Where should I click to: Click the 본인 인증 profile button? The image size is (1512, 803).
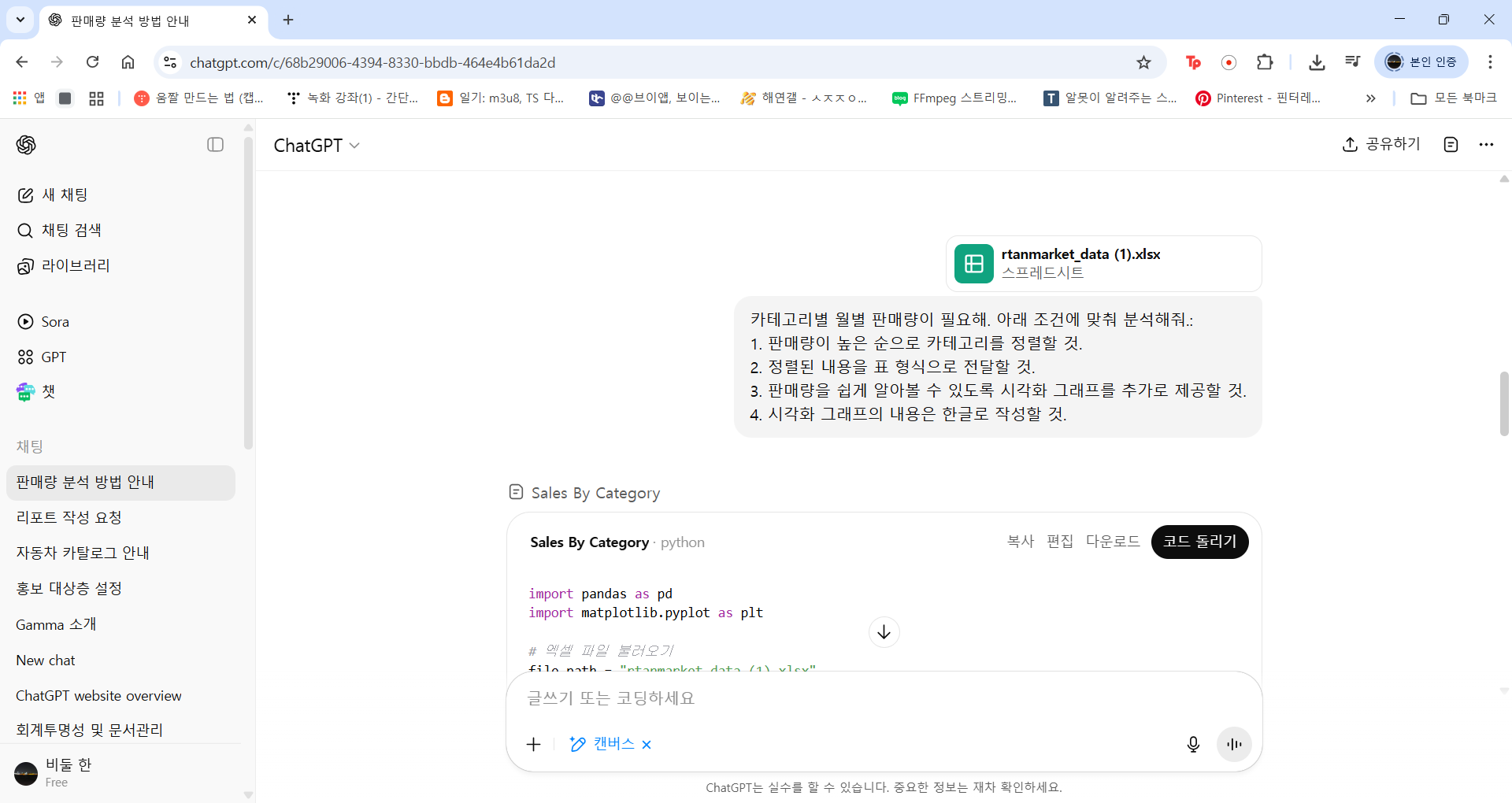tap(1421, 62)
